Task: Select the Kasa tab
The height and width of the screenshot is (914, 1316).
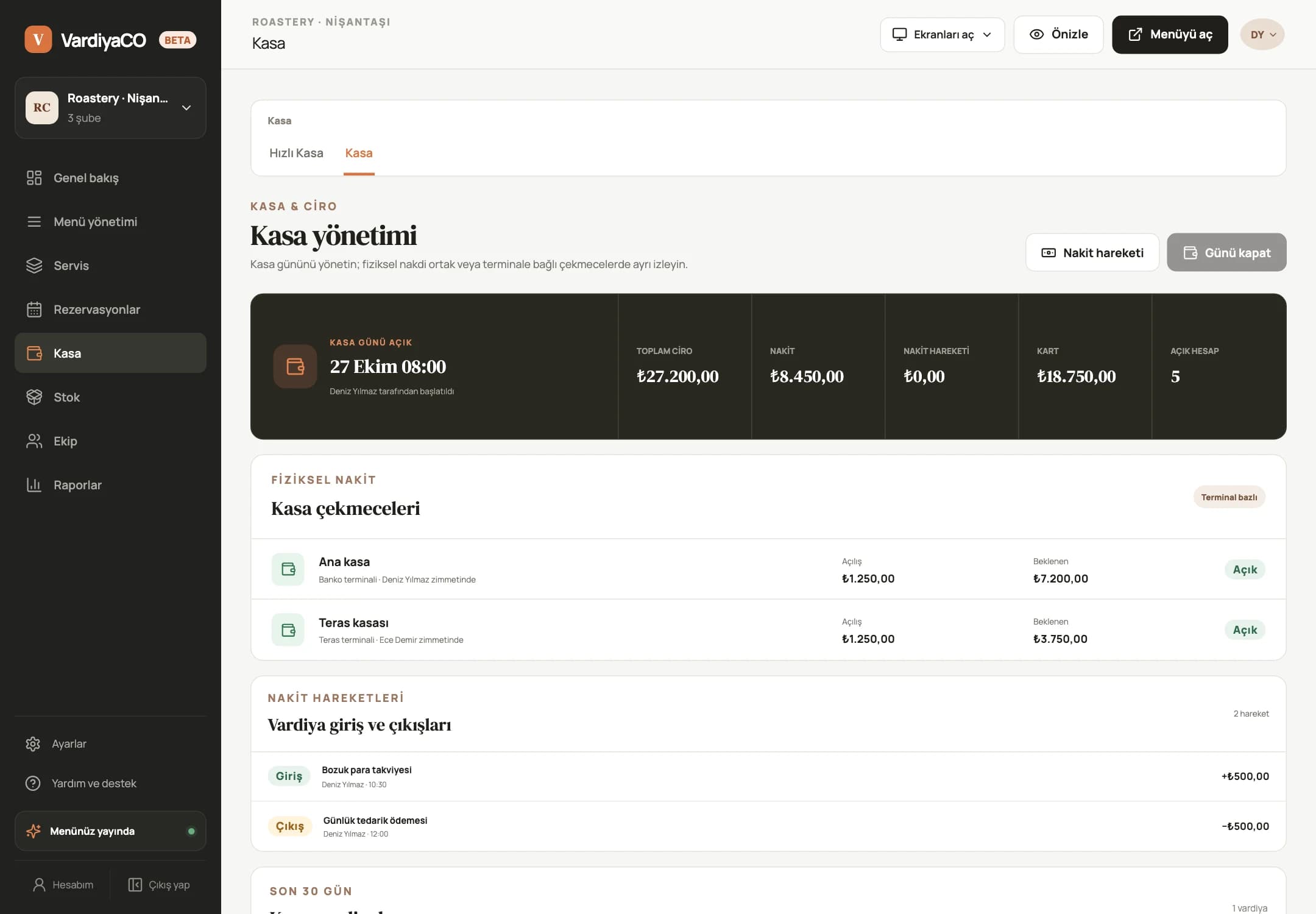Action: (359, 153)
